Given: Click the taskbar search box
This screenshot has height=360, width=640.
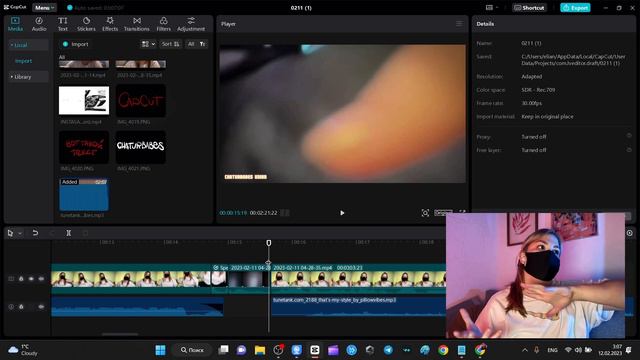Looking at the screenshot, I should [x=193, y=350].
